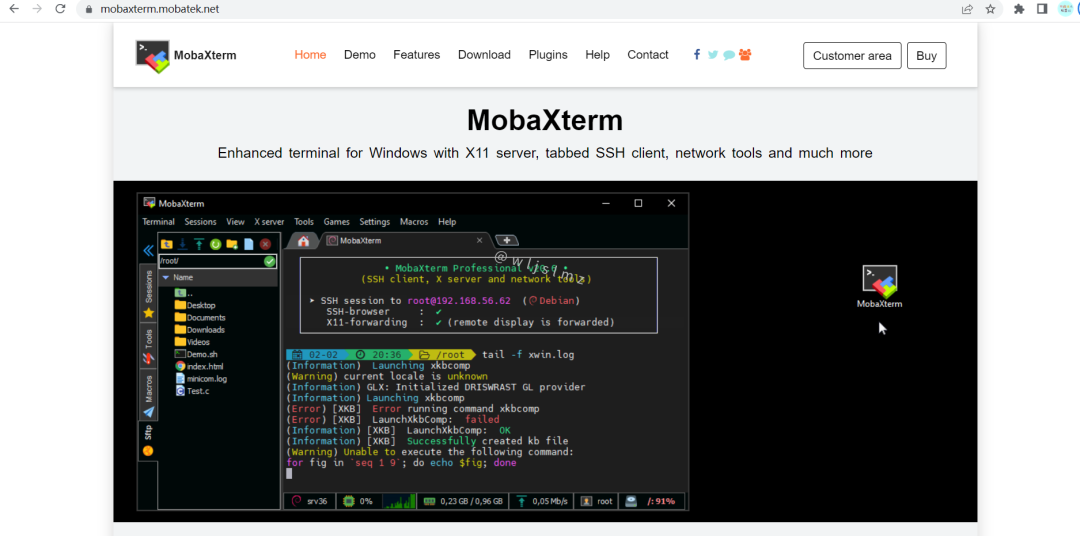Viewport: 1080px width, 536px height.
Task: Open the View menu
Action: pos(236,222)
